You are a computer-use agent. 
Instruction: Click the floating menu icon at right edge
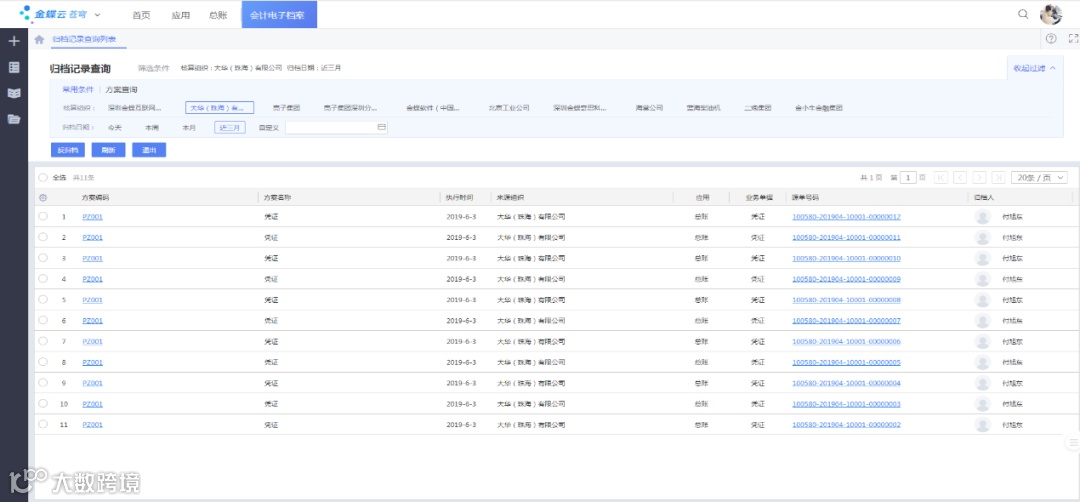click(1073, 442)
